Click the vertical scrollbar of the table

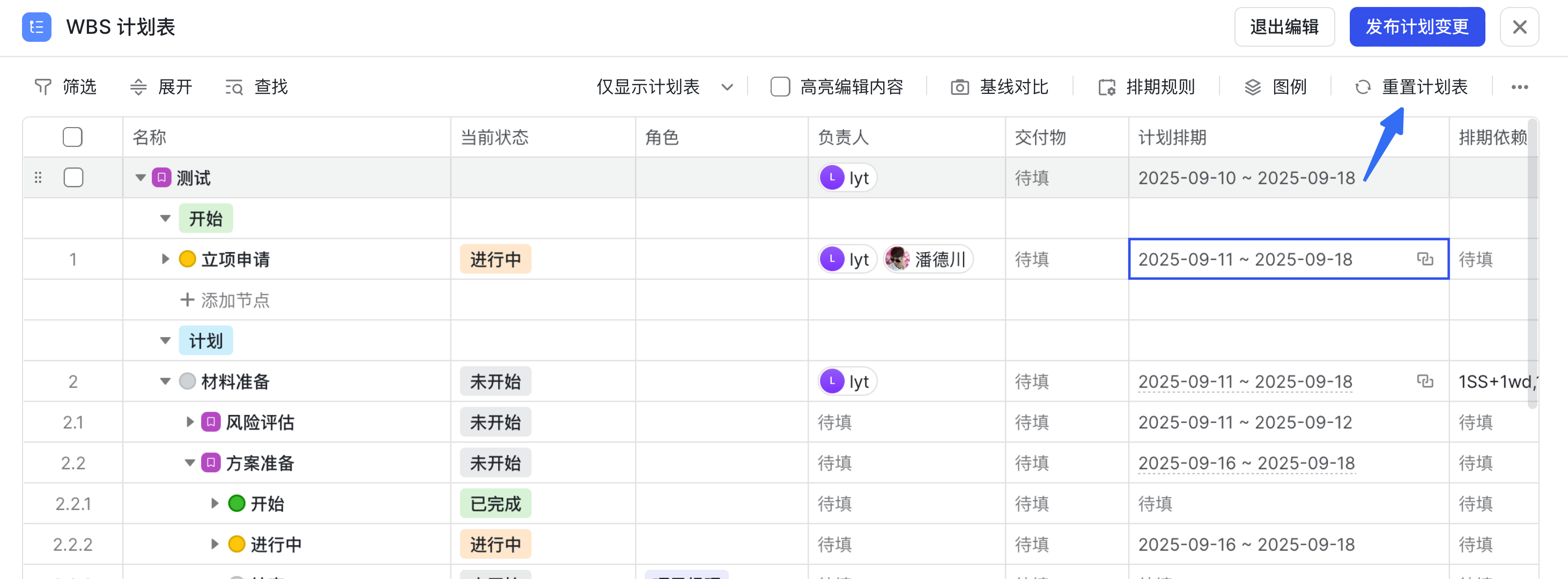pyautogui.click(x=1533, y=265)
